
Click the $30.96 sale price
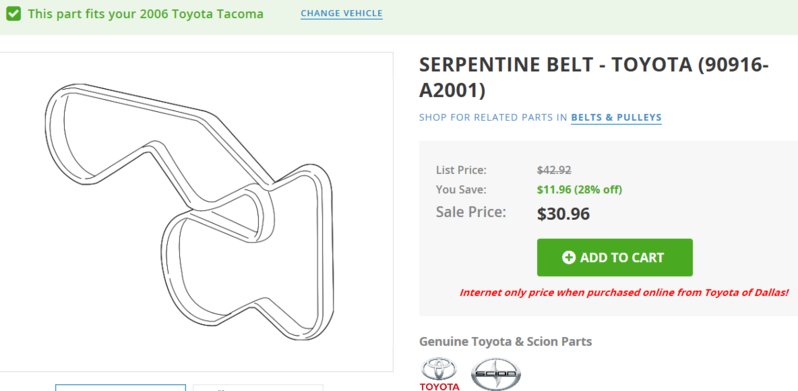pyautogui.click(x=563, y=214)
